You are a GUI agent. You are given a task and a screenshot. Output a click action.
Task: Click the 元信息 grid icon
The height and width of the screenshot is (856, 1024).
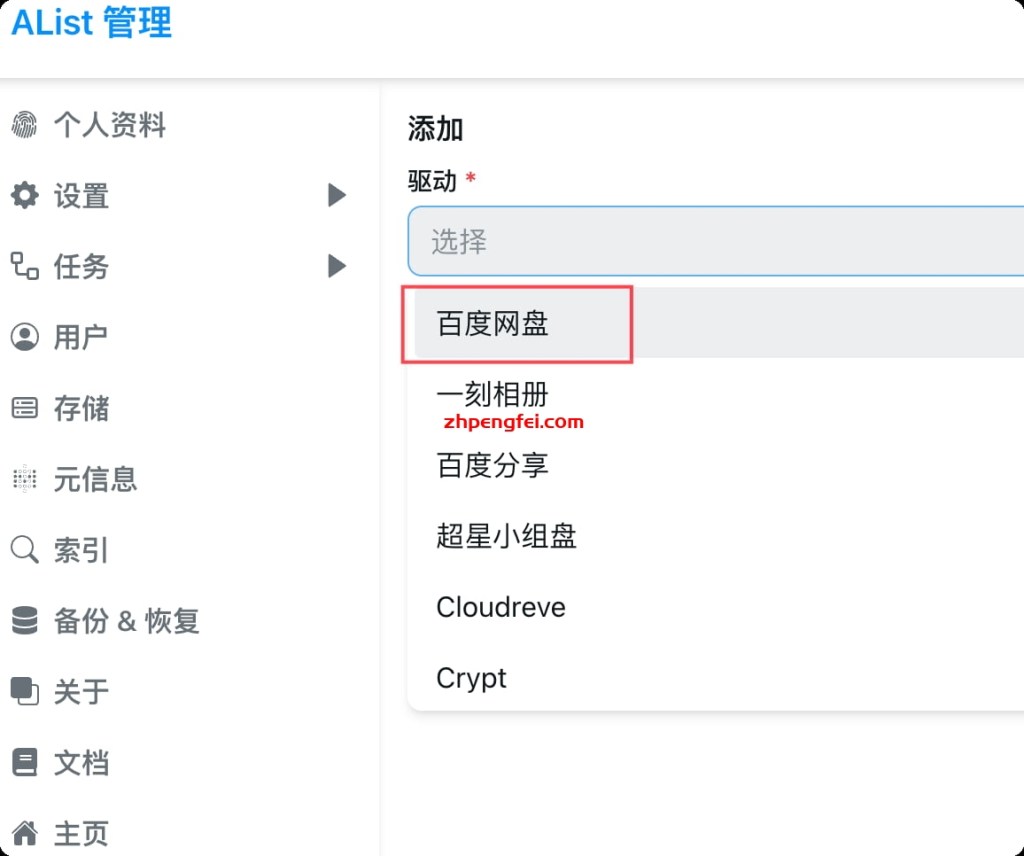[24, 479]
